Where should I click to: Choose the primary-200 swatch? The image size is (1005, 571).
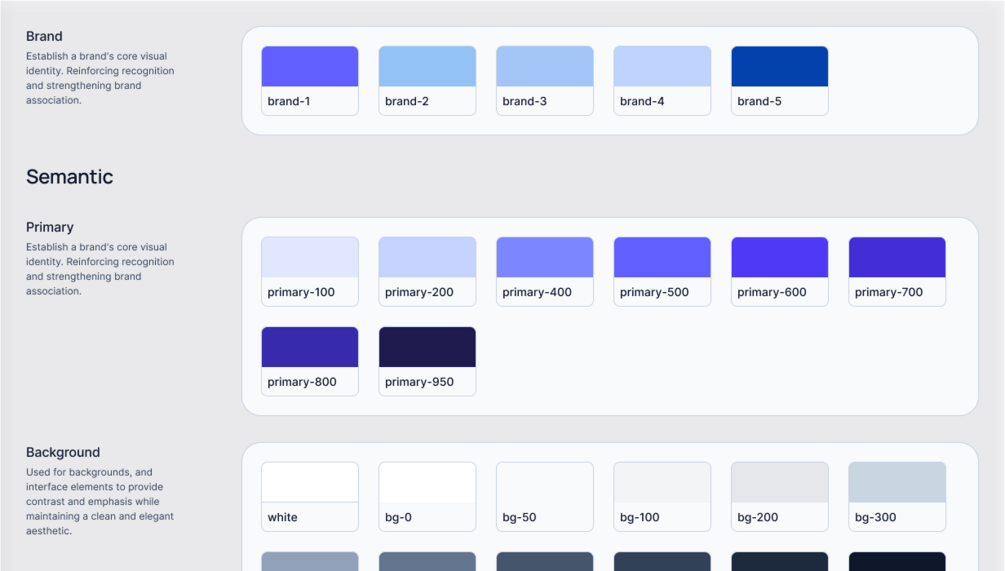(x=427, y=272)
